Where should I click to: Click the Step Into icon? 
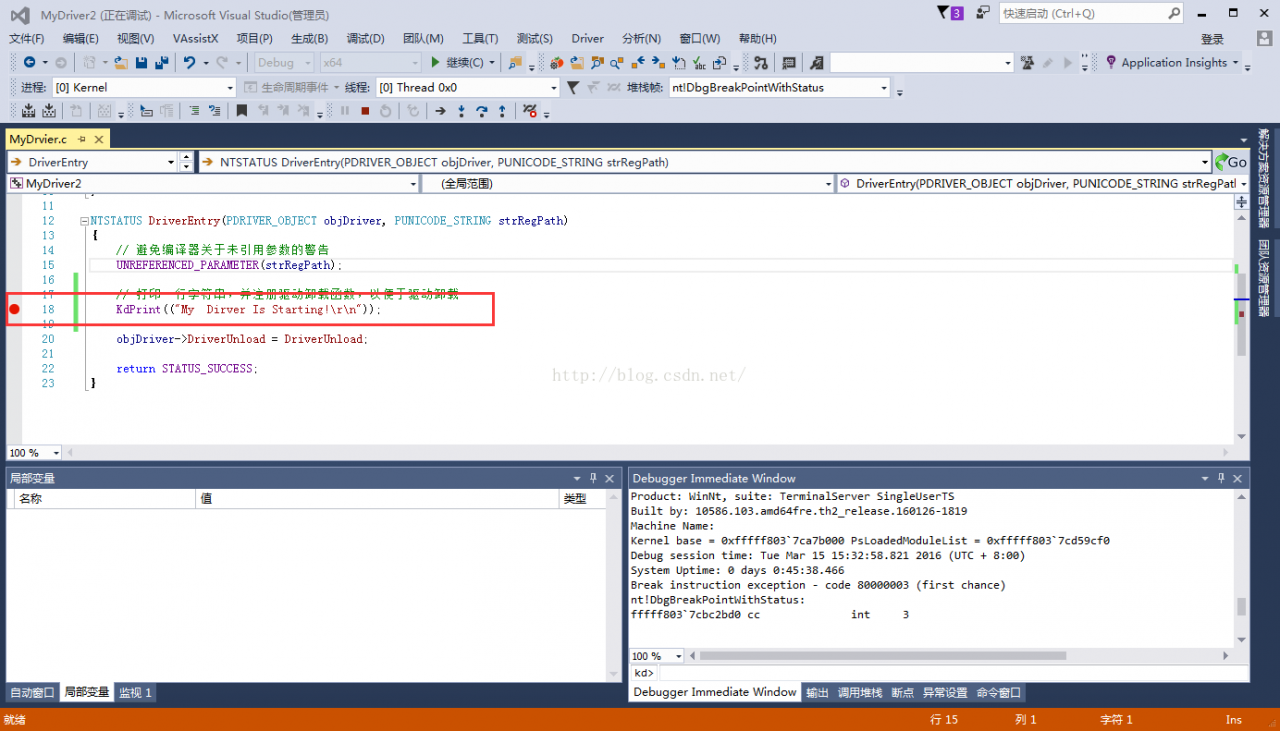(x=461, y=111)
